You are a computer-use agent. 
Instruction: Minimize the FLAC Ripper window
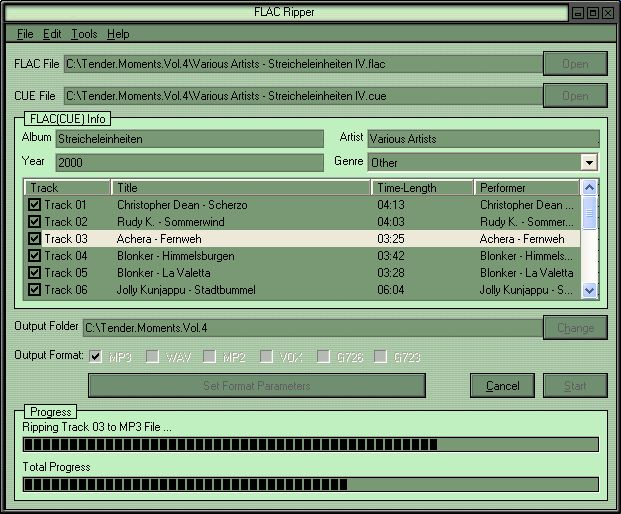coord(578,13)
